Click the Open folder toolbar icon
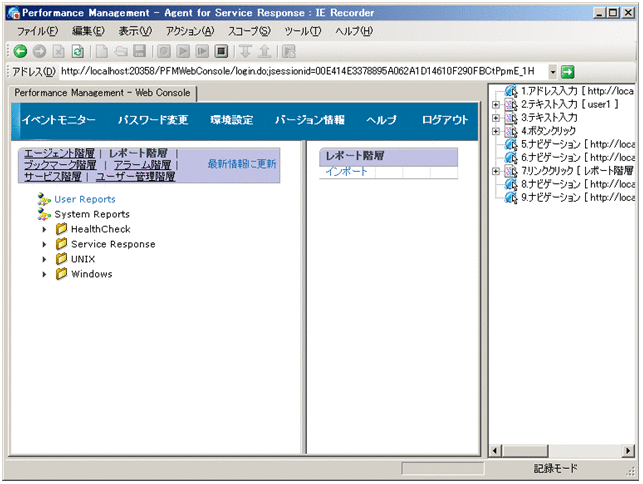 pyautogui.click(x=121, y=51)
